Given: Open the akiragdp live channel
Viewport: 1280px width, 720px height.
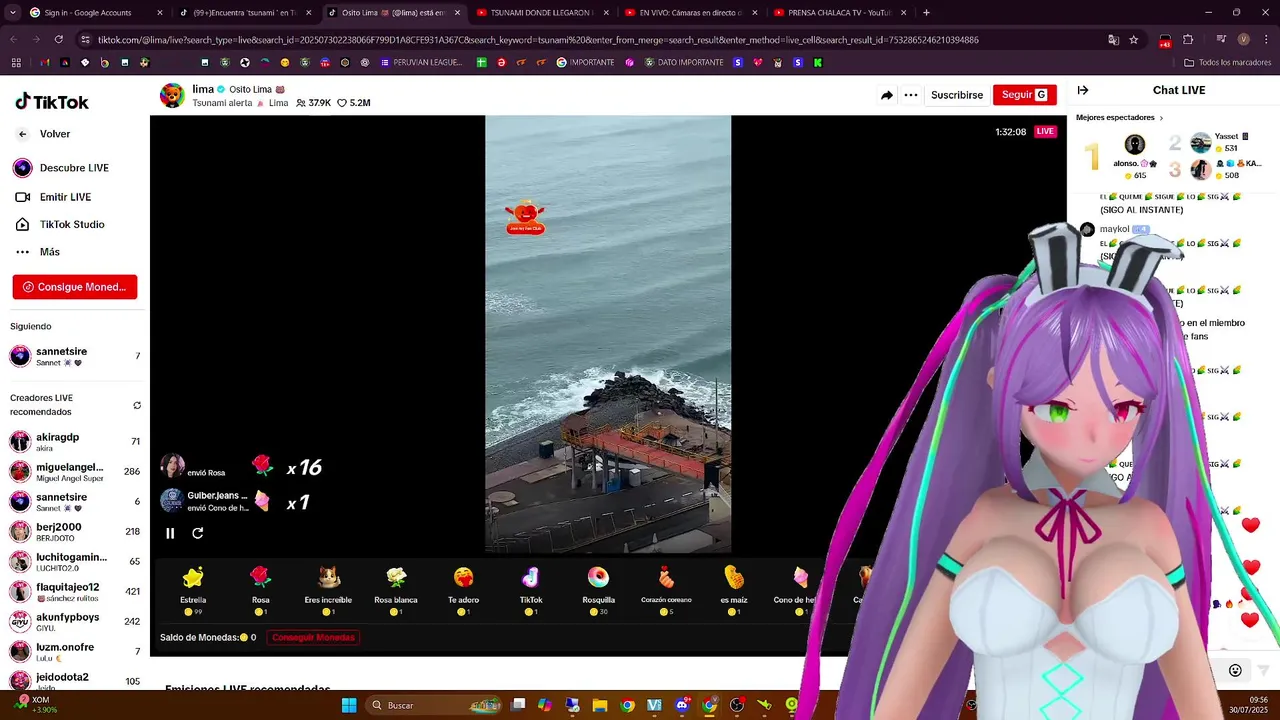Looking at the screenshot, I should 75,442.
